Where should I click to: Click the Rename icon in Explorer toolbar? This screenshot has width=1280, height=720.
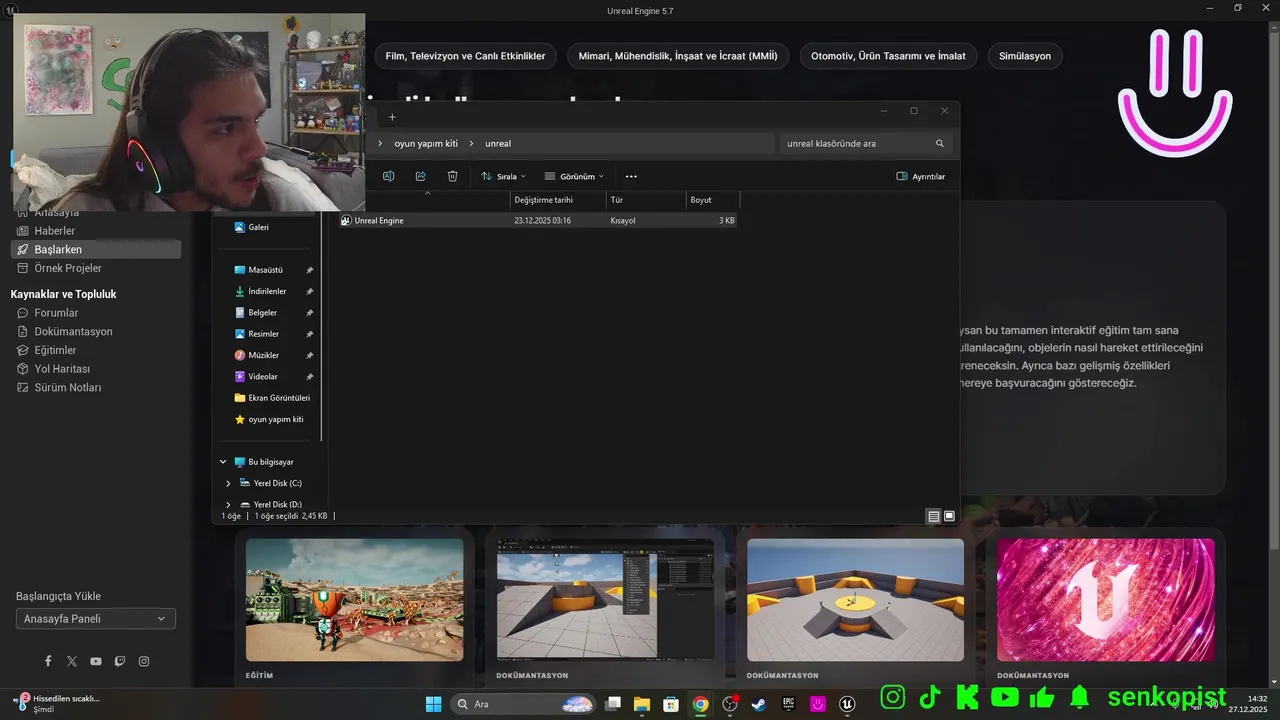389,176
